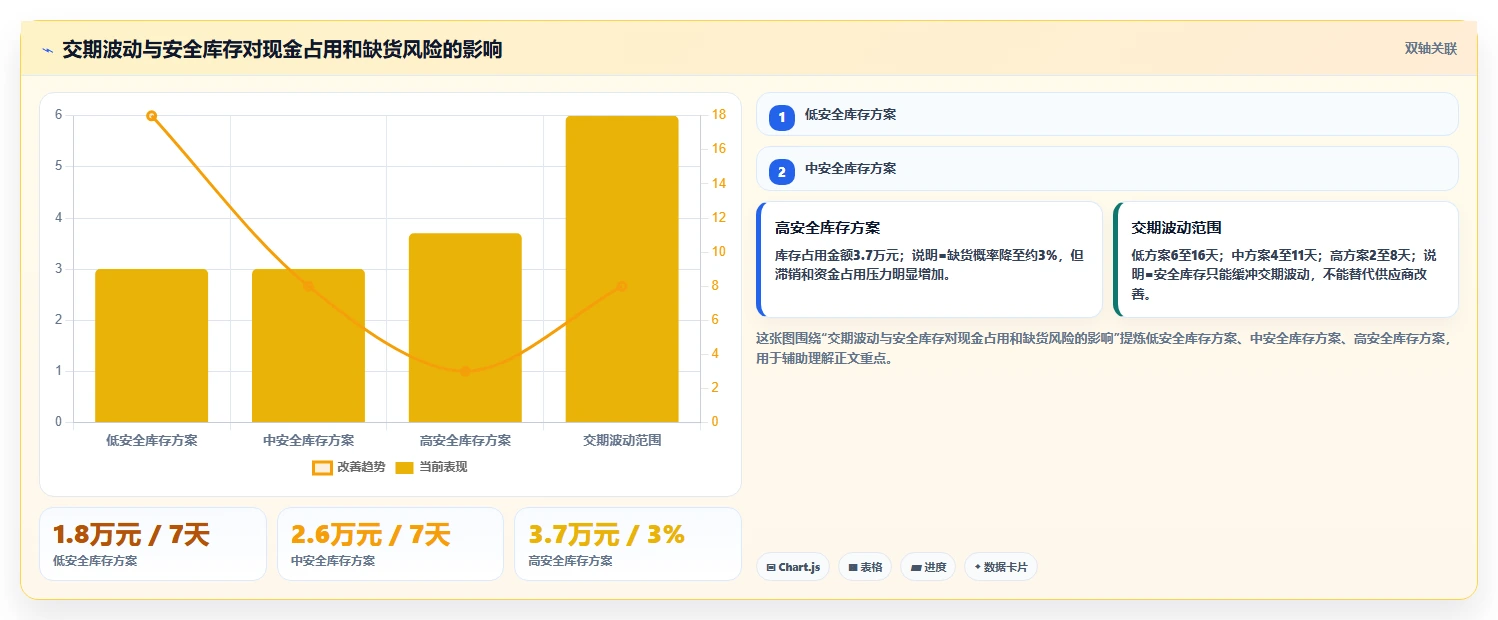Viewport: 1498px width, 620px height.
Task: Click the 进度 tag icon
Action: (916, 567)
